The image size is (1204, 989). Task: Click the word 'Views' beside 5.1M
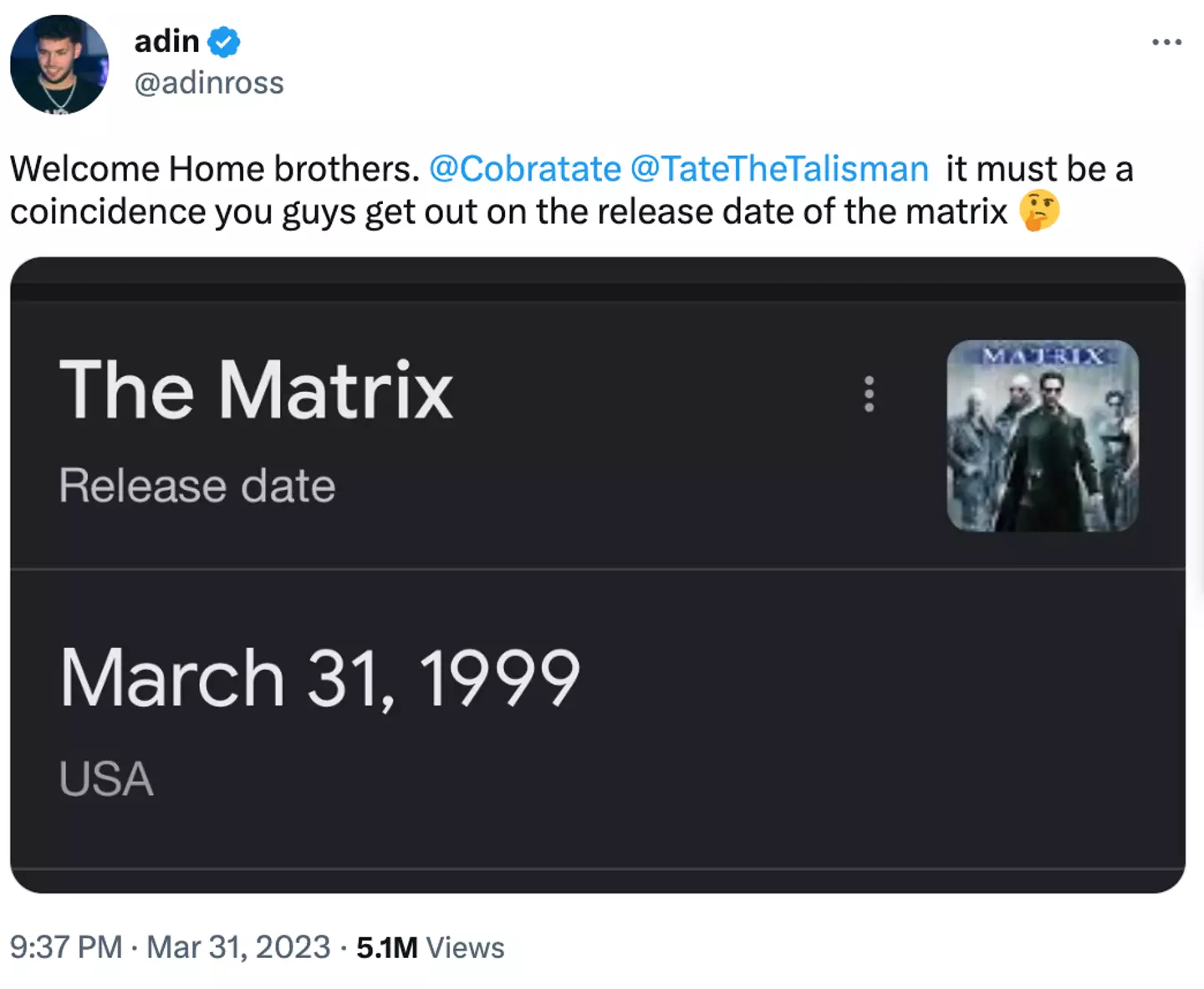coord(465,947)
